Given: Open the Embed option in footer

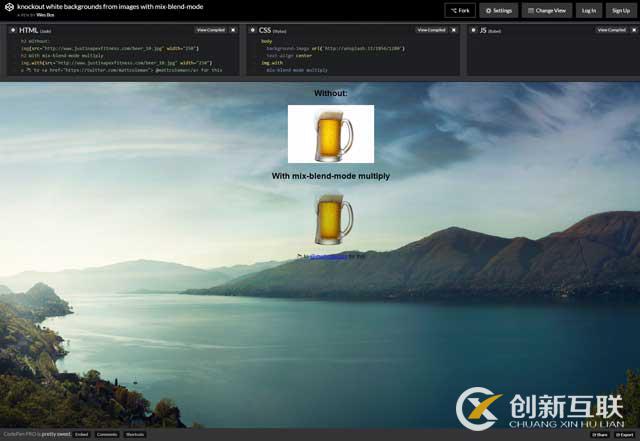Looking at the screenshot, I should coord(82,434).
